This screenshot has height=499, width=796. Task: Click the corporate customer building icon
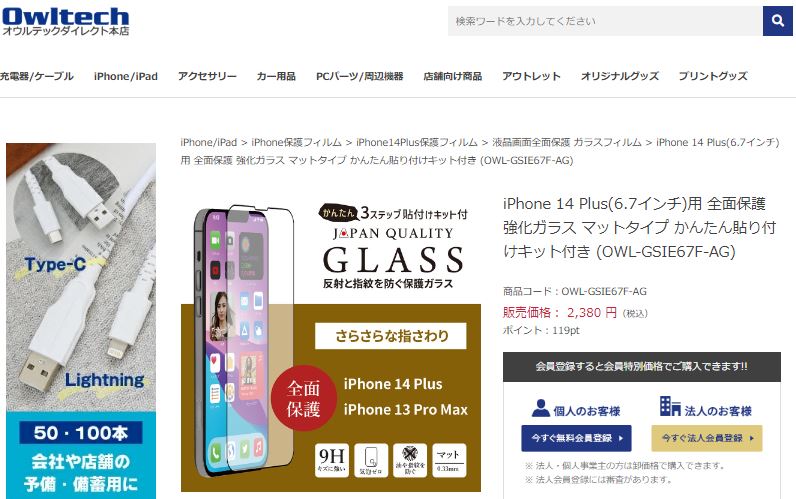point(670,406)
